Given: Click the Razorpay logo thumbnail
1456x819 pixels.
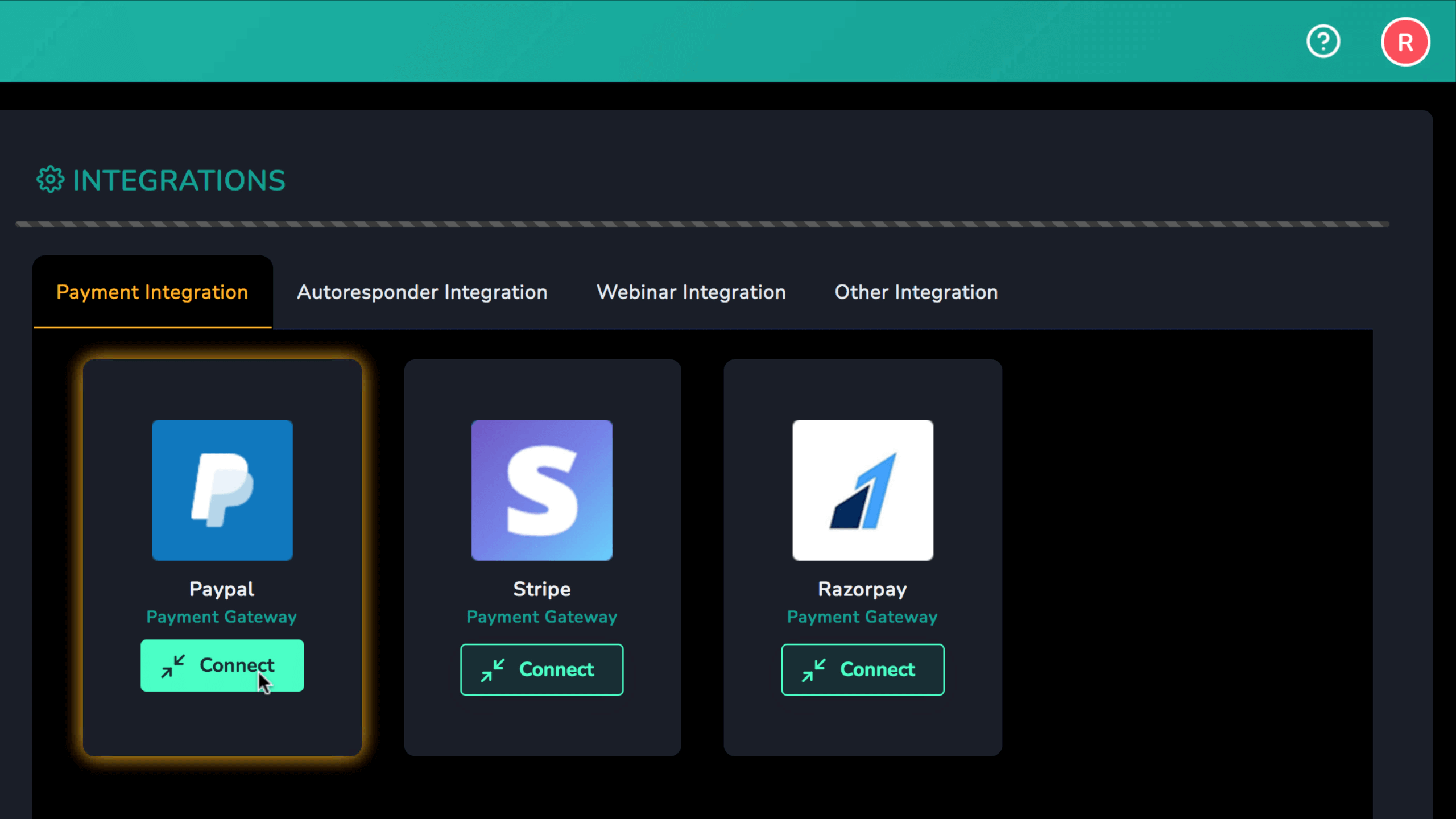Looking at the screenshot, I should pos(862,490).
